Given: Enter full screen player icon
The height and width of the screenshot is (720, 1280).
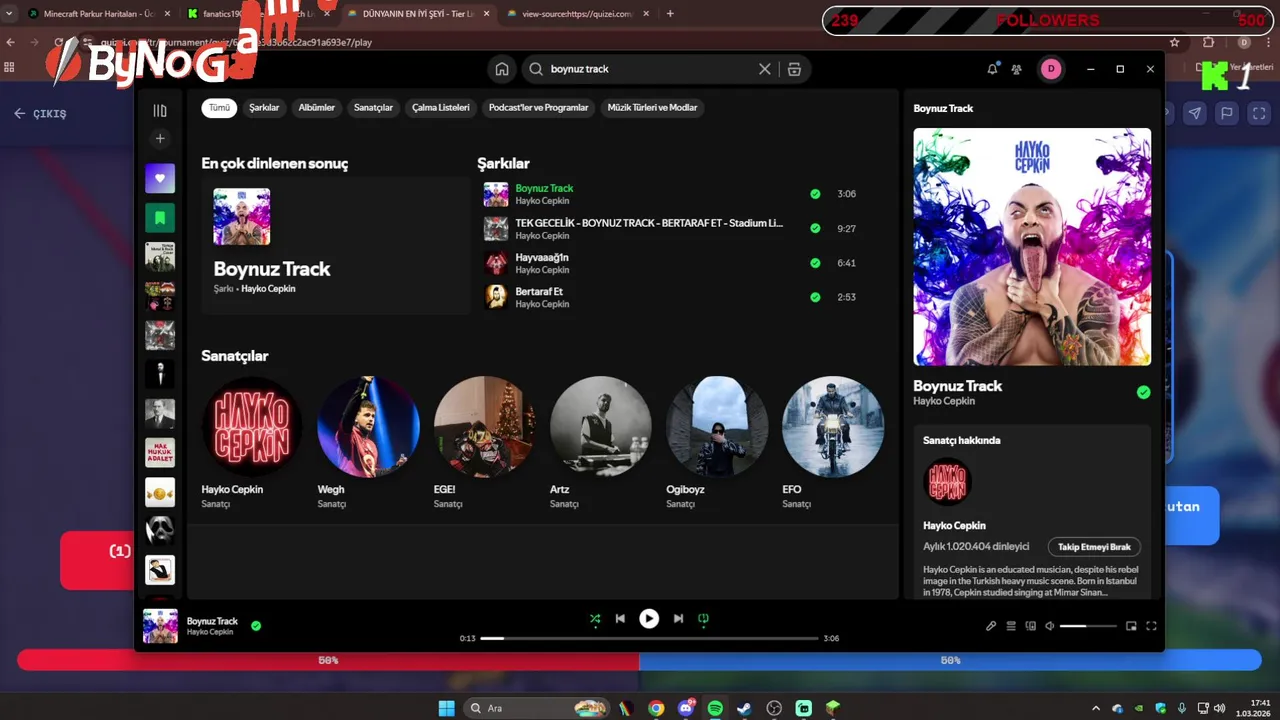Looking at the screenshot, I should (x=1151, y=626).
